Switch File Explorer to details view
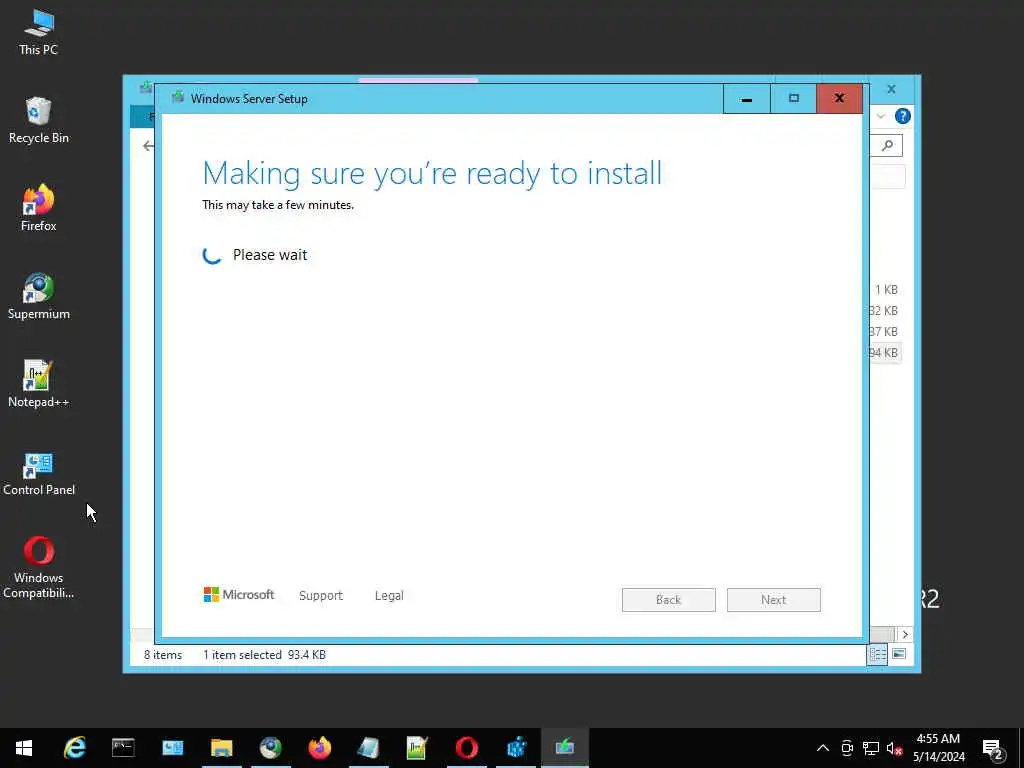1024x768 pixels. (x=878, y=654)
